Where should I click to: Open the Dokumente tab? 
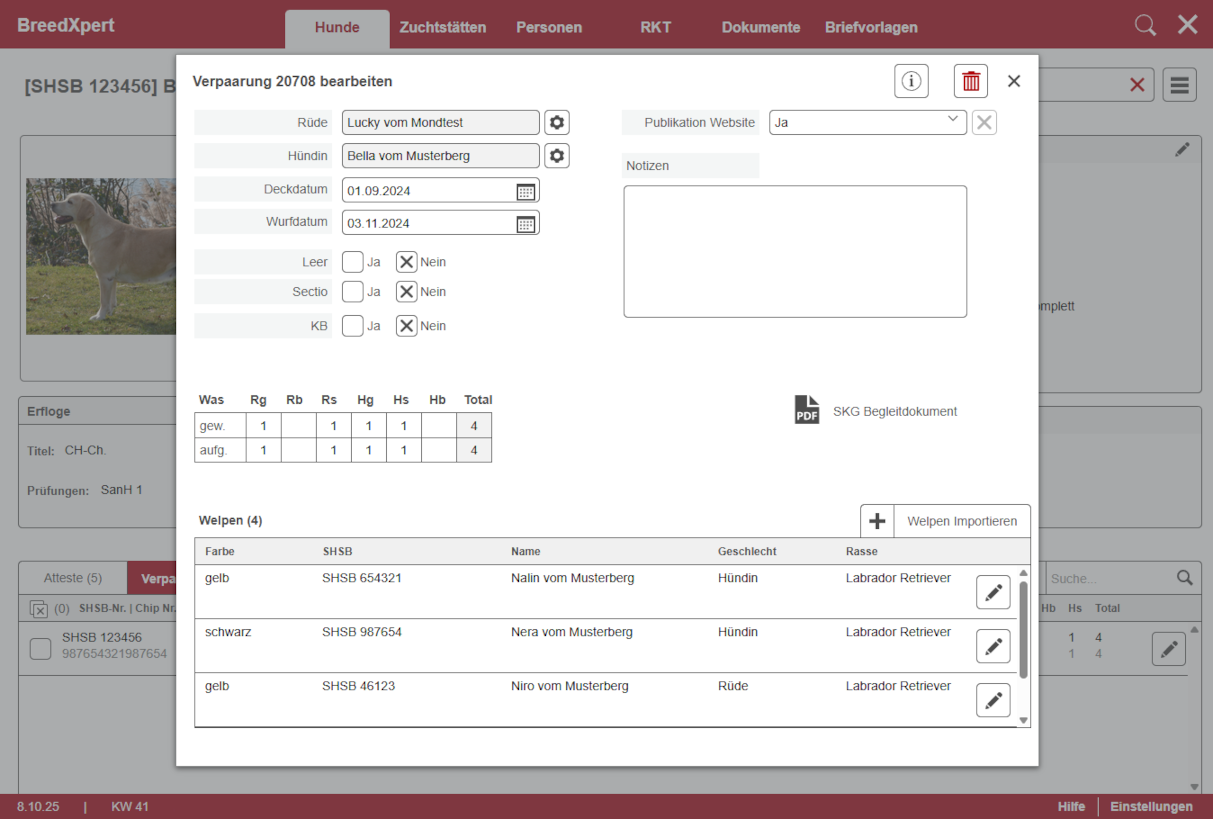tap(761, 27)
